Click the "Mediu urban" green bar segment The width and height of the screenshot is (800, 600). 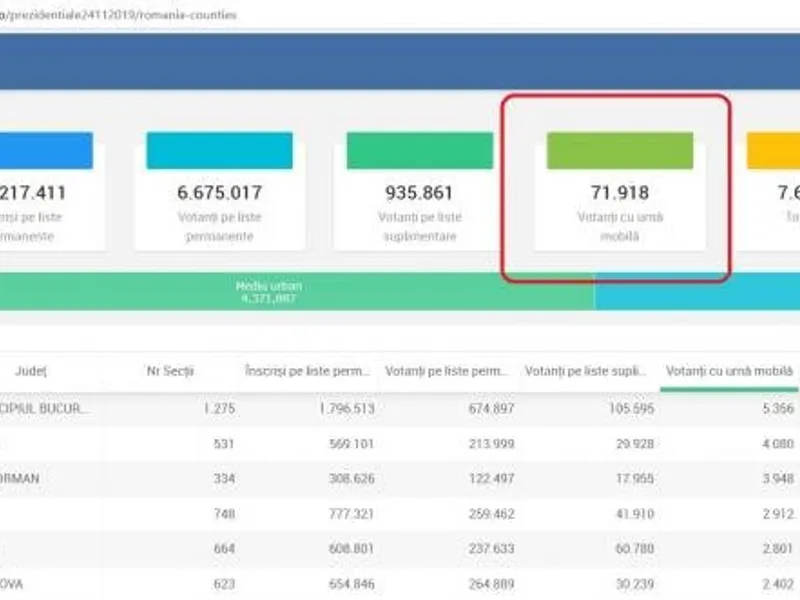click(x=270, y=291)
